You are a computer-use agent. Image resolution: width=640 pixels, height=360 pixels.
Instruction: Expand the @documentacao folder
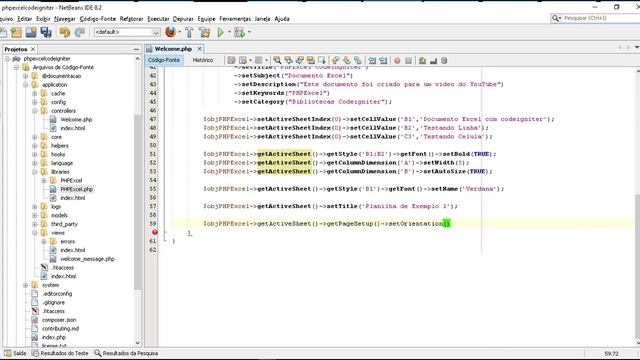[25, 76]
